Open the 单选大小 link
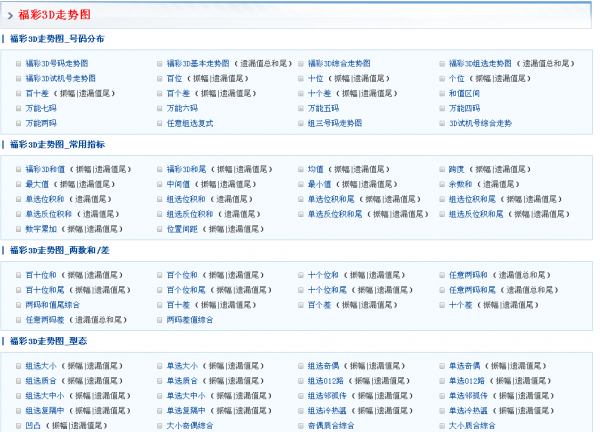 (x=182, y=366)
